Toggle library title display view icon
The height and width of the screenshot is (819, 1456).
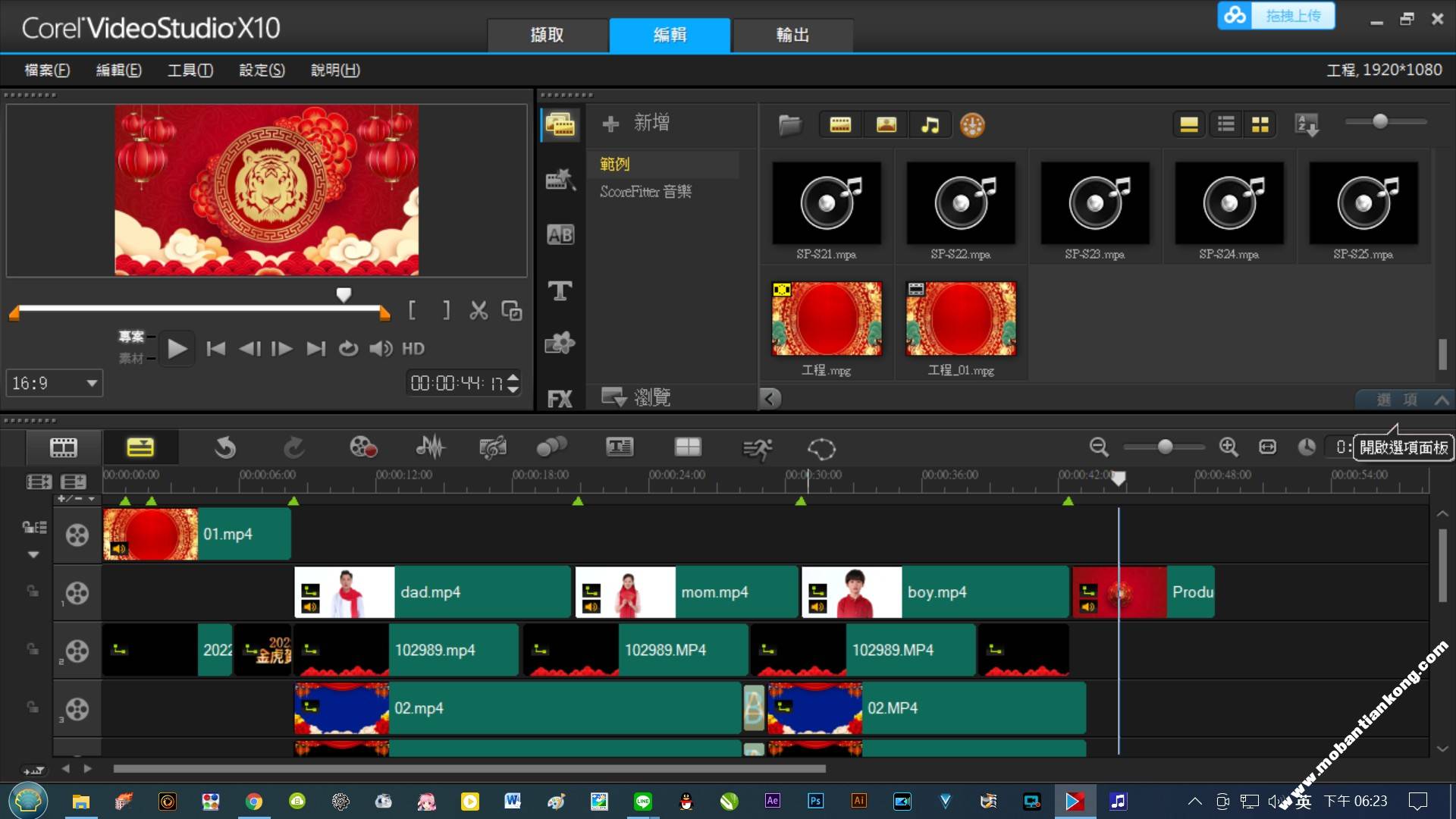point(1189,124)
